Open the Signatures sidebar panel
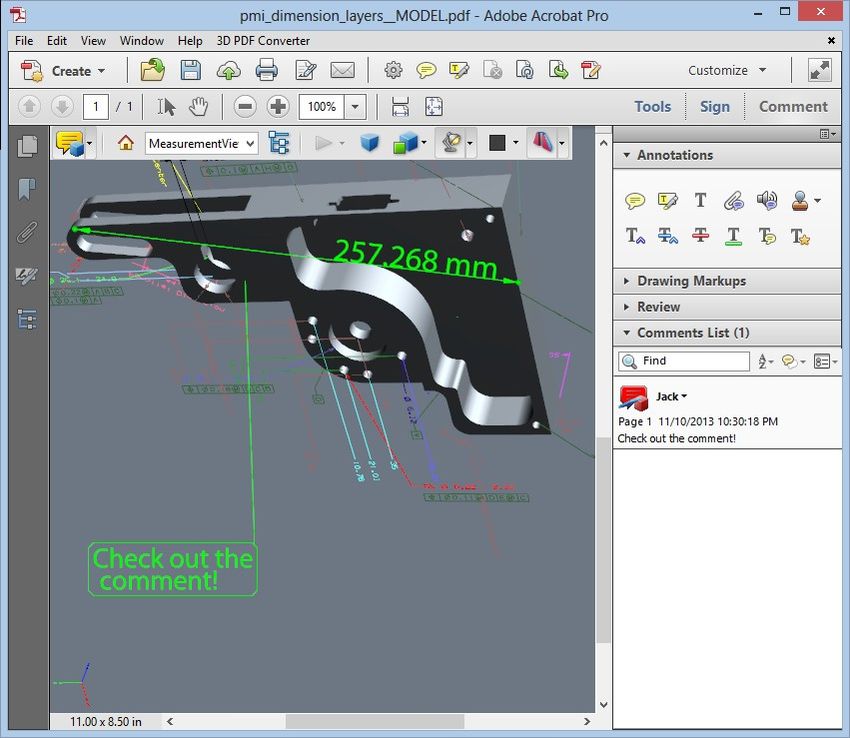The height and width of the screenshot is (738, 850). click(27, 276)
